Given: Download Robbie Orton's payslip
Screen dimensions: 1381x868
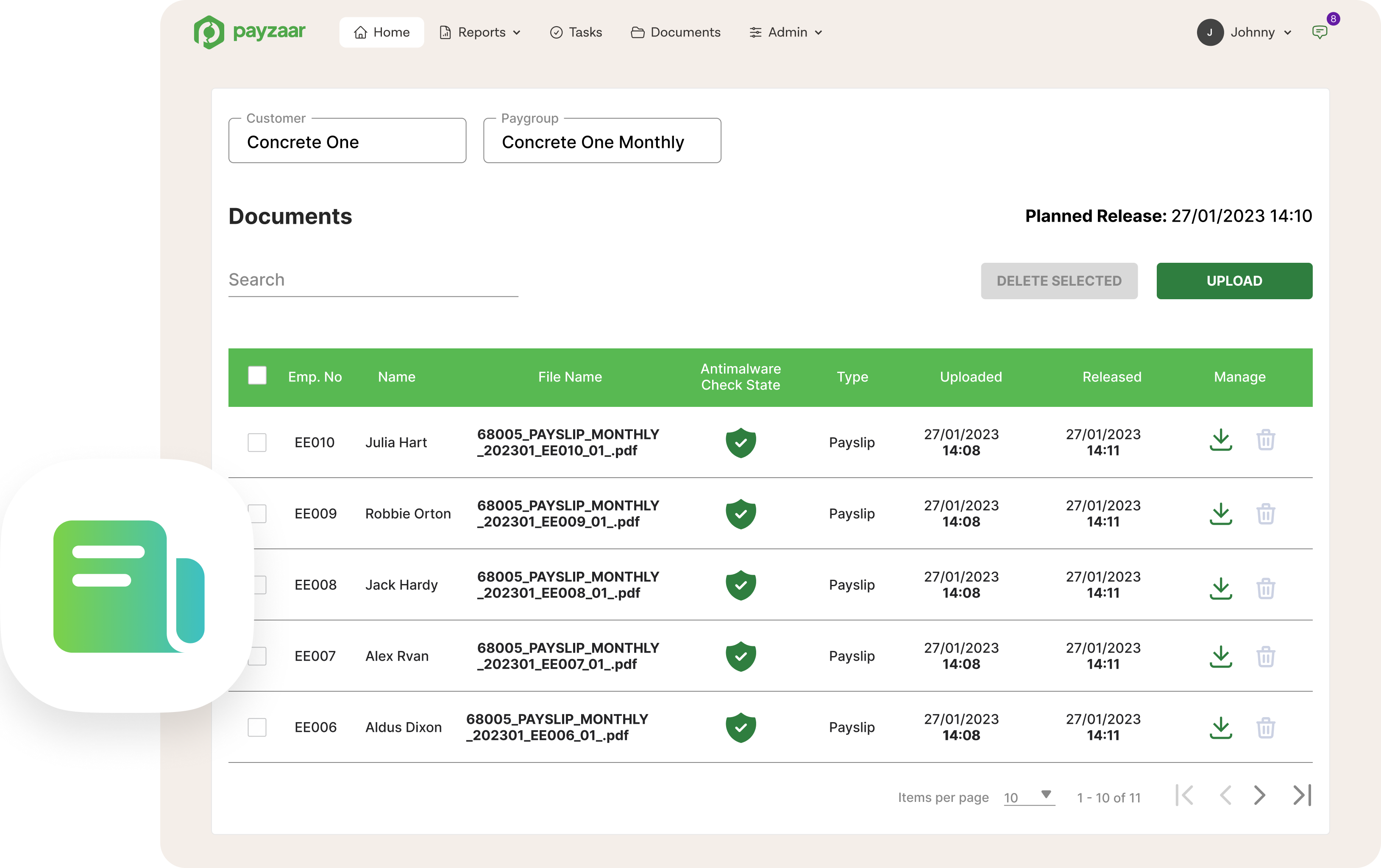Looking at the screenshot, I should pyautogui.click(x=1221, y=514).
